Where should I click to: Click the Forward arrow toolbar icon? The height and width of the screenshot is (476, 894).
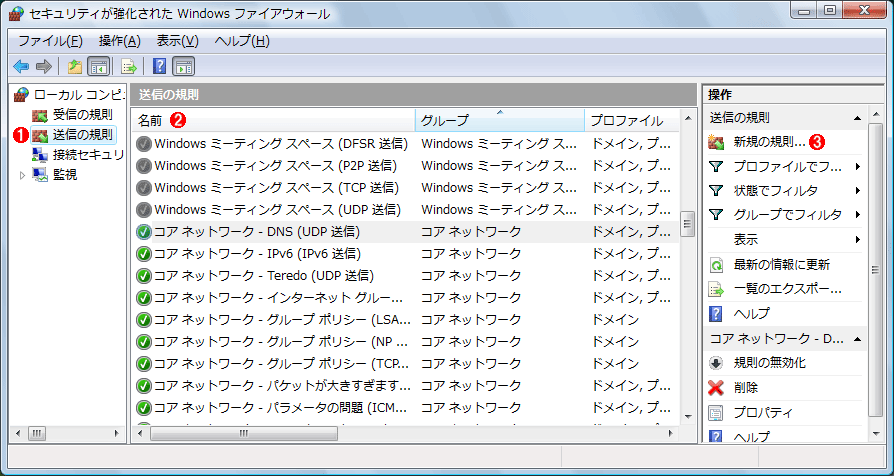pos(44,67)
